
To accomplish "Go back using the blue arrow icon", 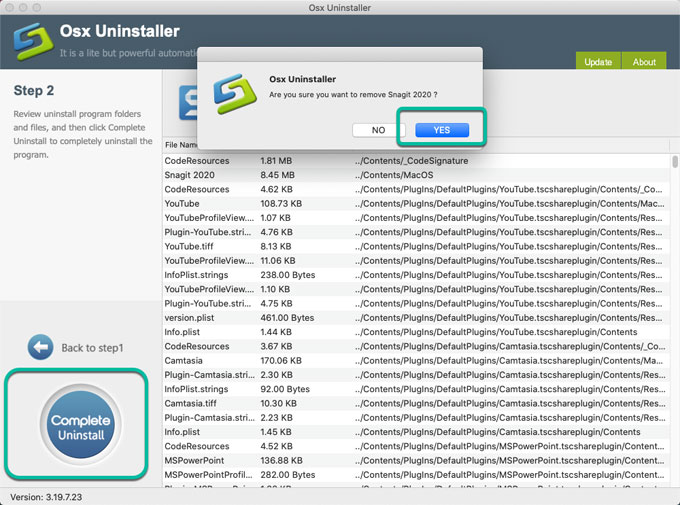I will 40,347.
